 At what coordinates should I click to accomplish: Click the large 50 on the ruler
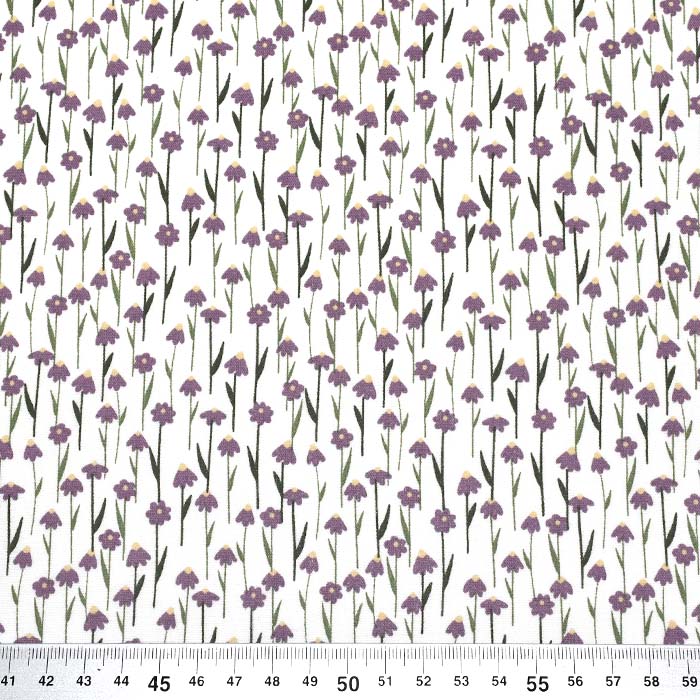[349, 683]
